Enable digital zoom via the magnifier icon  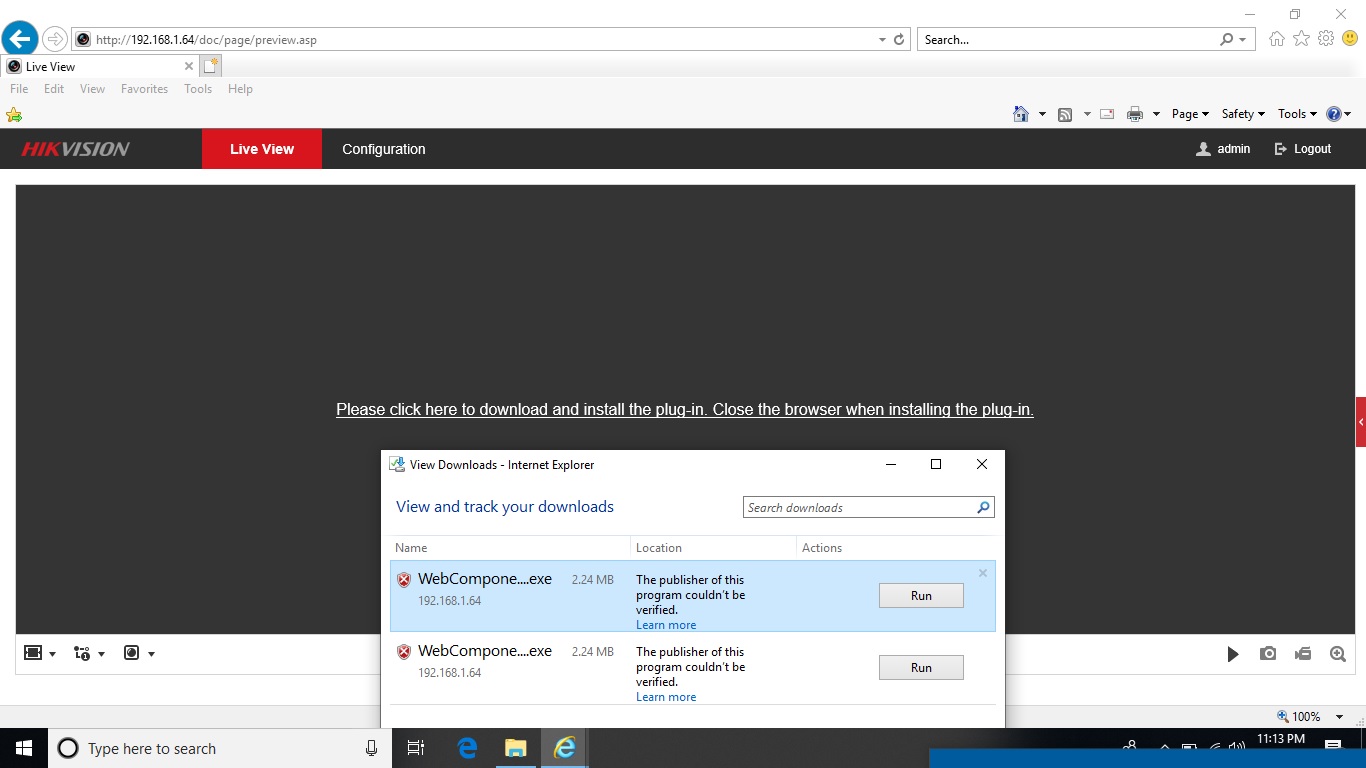tap(1338, 653)
